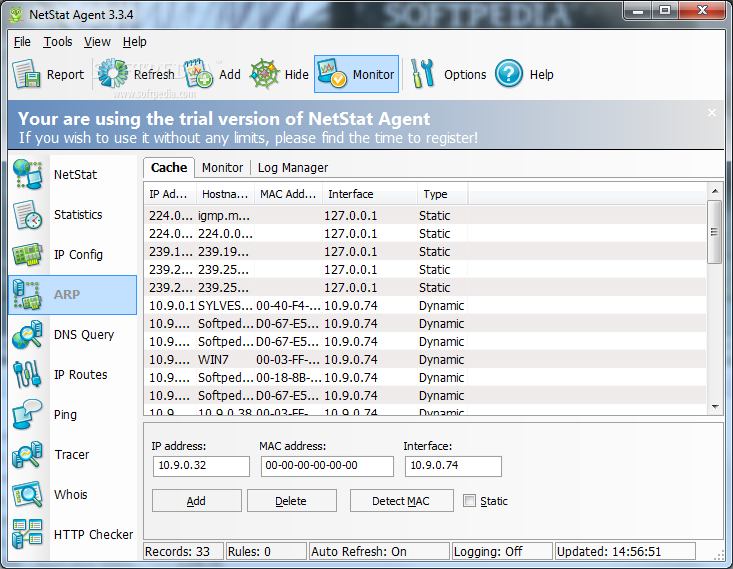The width and height of the screenshot is (733, 569).
Task: Close the trial version banner
Action: 711,113
